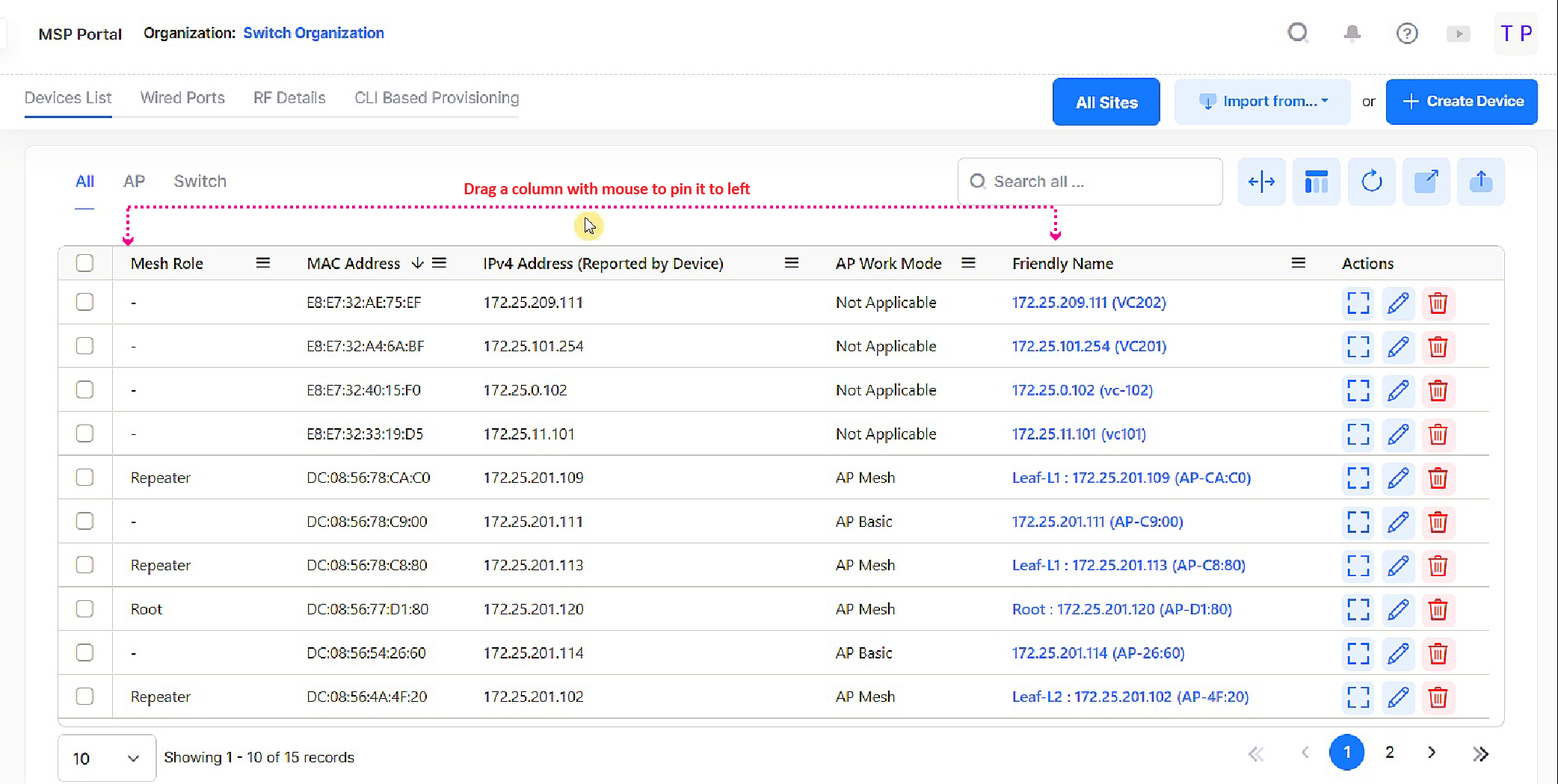Click the Create Device button
1558x784 pixels.
[1461, 102]
